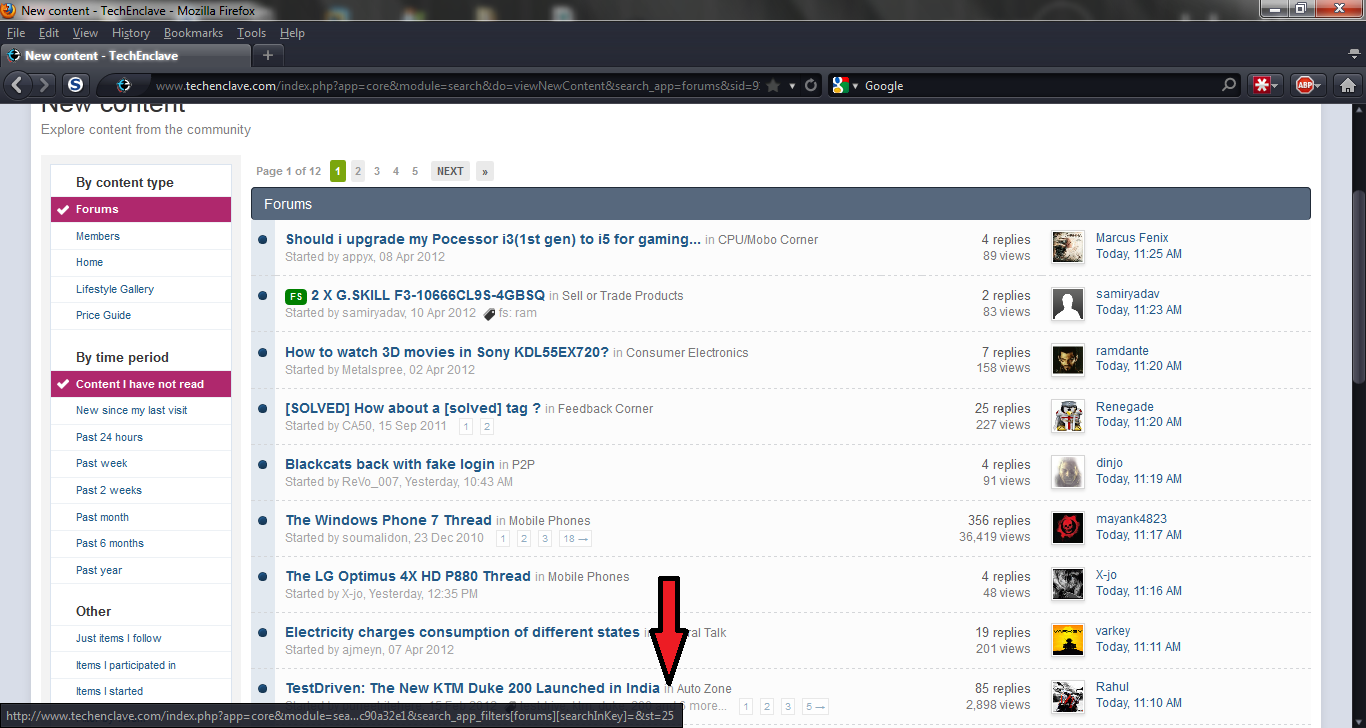Viewport: 1366px width, 728px height.
Task: Open the "Consumer Electronics" forum link
Action: point(687,353)
